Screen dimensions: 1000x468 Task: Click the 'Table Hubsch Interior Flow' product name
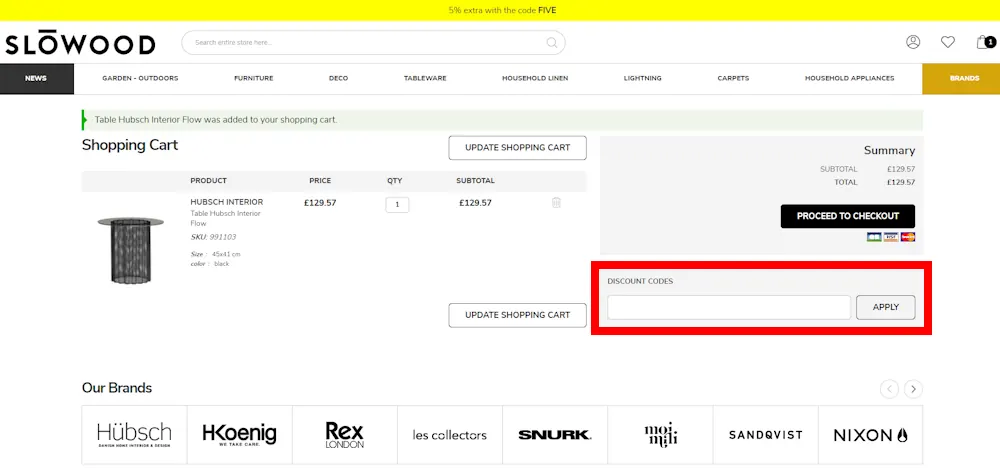pos(225,219)
